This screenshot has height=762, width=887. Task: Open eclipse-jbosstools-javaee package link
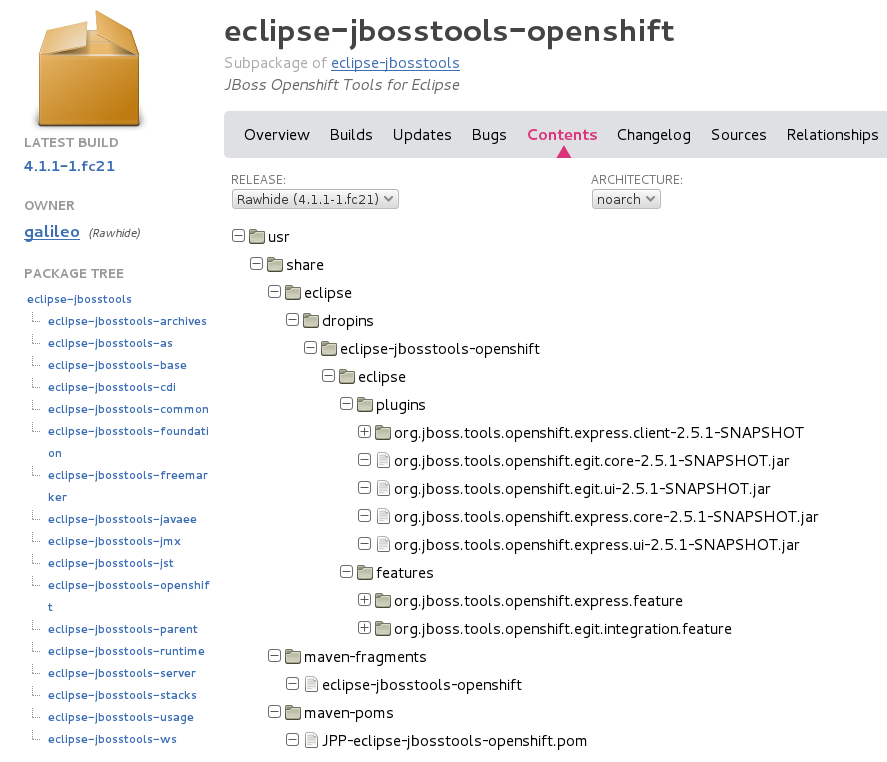pos(122,519)
